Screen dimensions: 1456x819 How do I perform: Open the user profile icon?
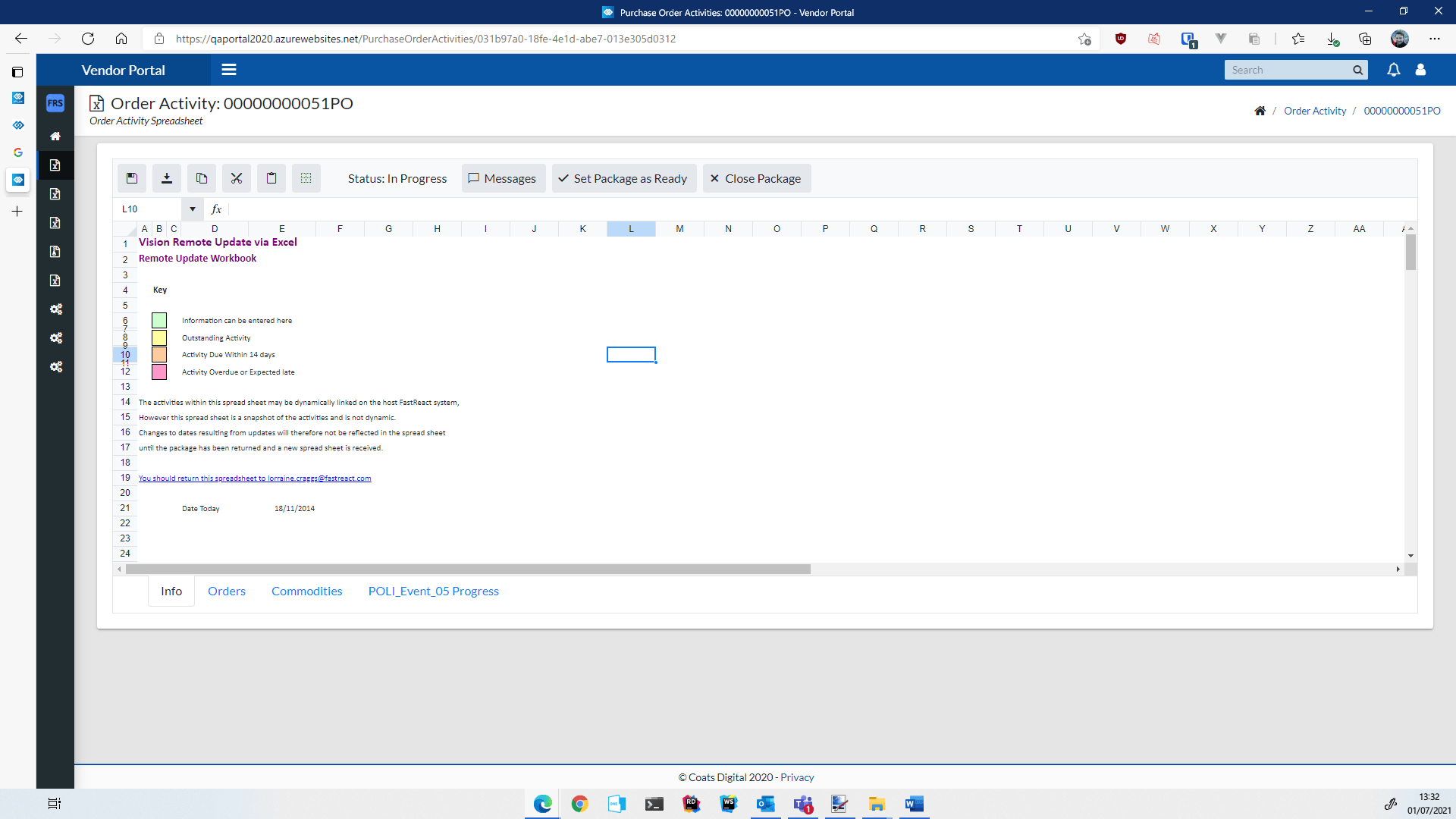pyautogui.click(x=1420, y=70)
